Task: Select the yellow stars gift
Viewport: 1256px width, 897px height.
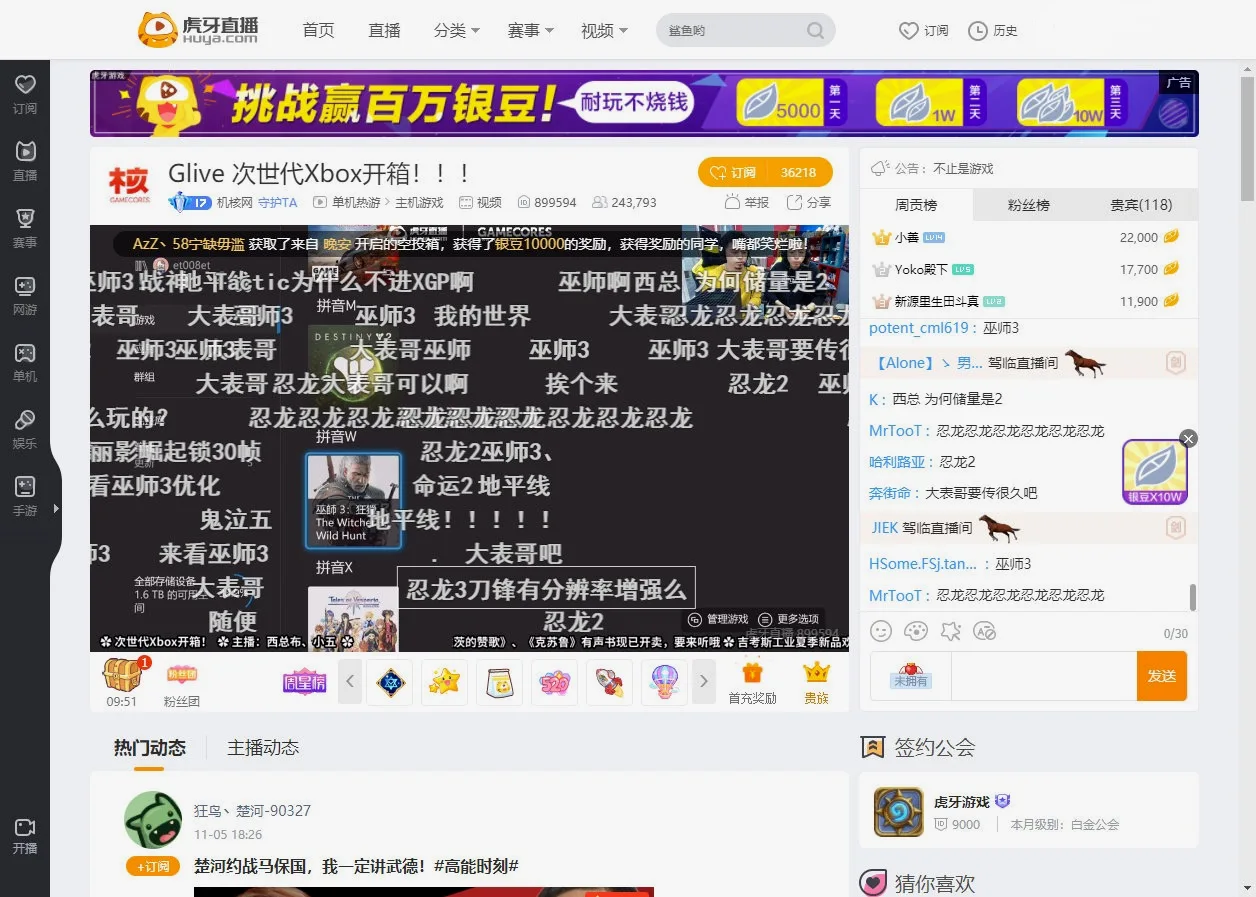Action: [x=444, y=682]
